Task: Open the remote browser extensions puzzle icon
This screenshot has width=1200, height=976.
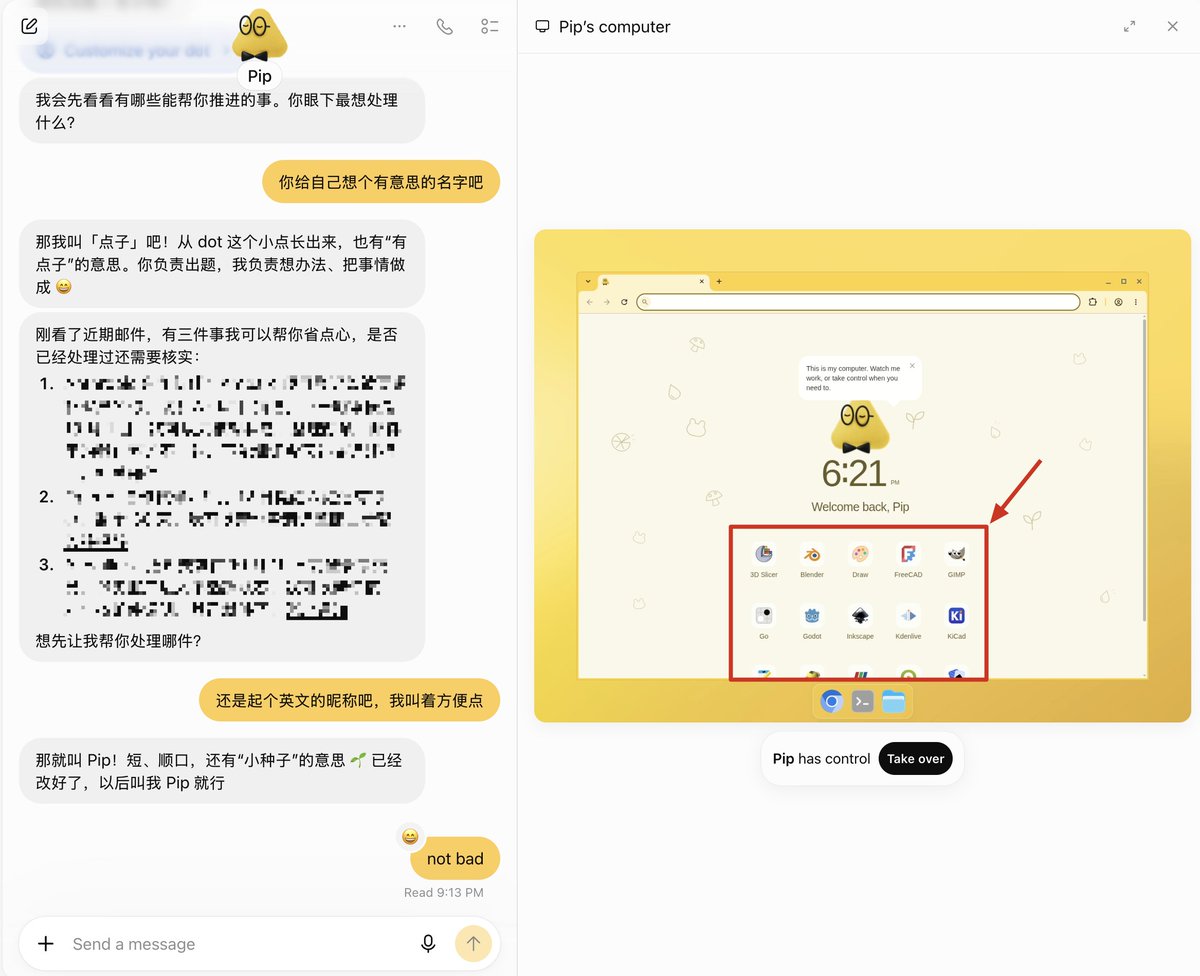Action: tap(1094, 302)
